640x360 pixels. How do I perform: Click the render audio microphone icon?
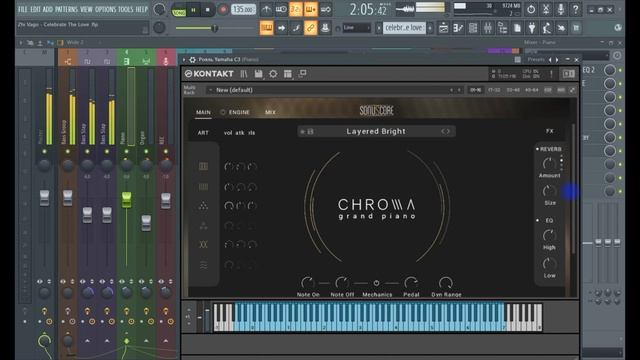point(561,9)
